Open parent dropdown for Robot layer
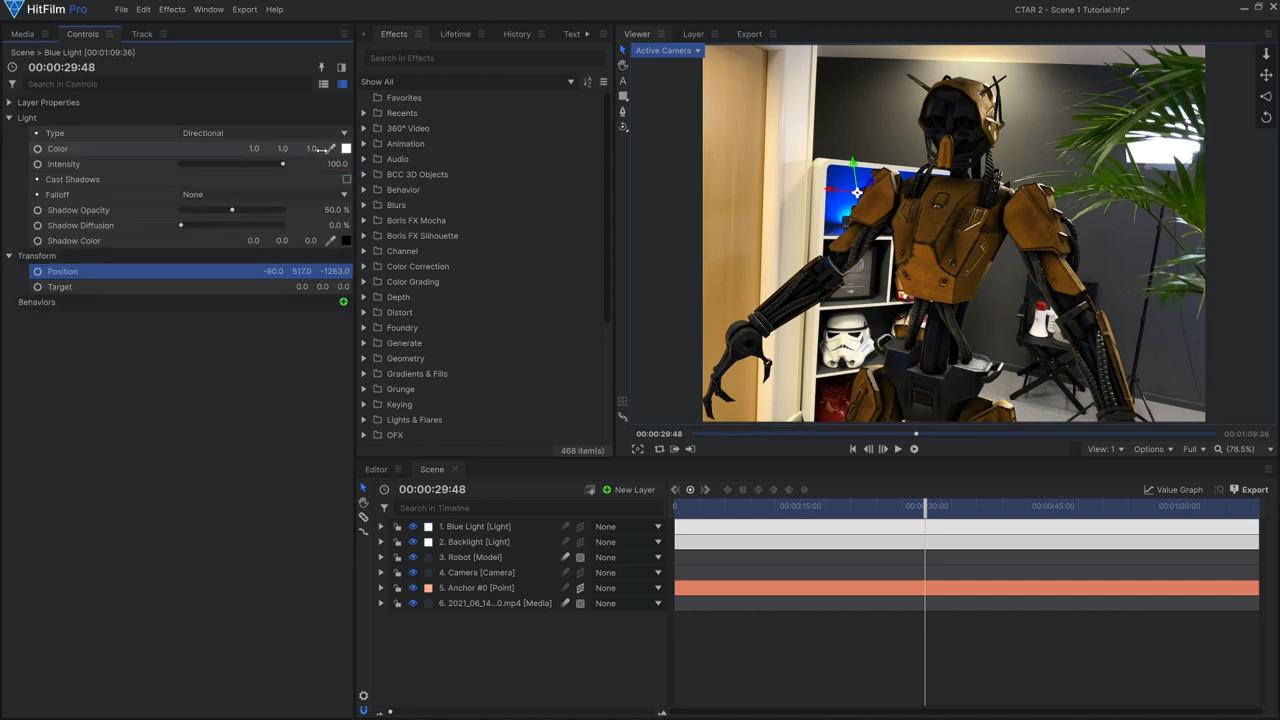Image resolution: width=1280 pixels, height=720 pixels. 628,557
